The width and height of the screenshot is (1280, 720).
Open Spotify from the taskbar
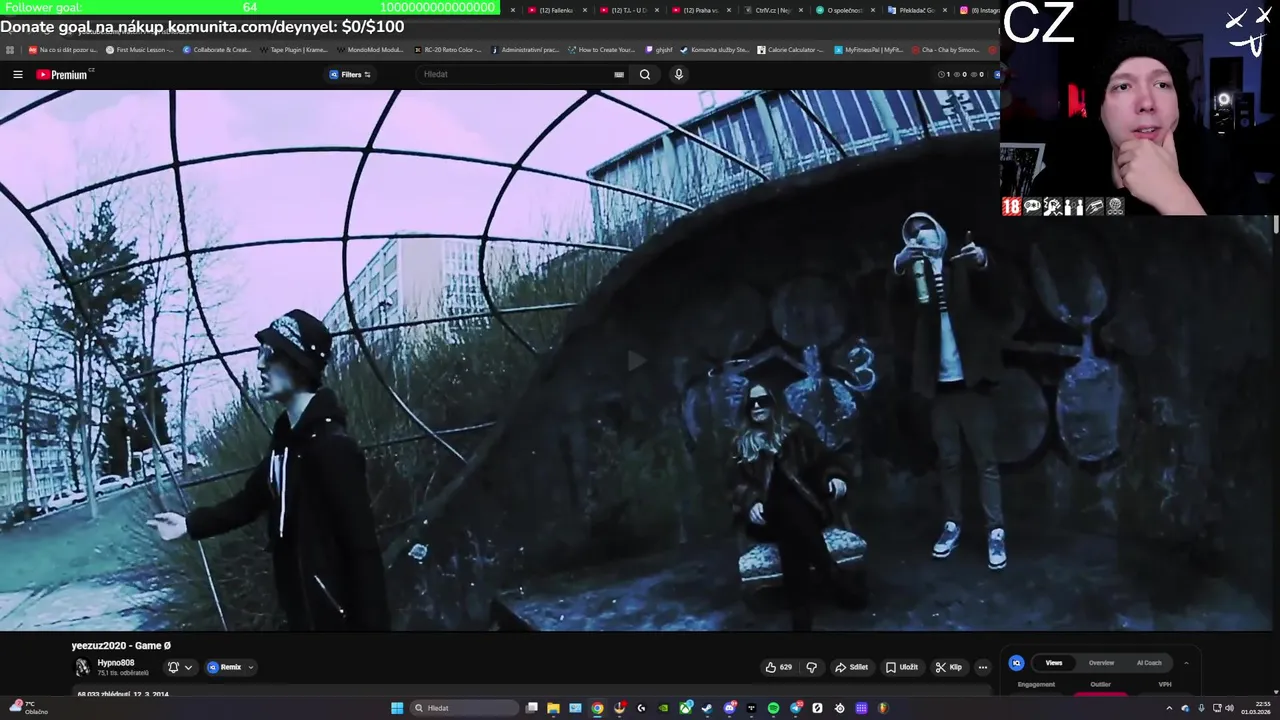click(773, 708)
